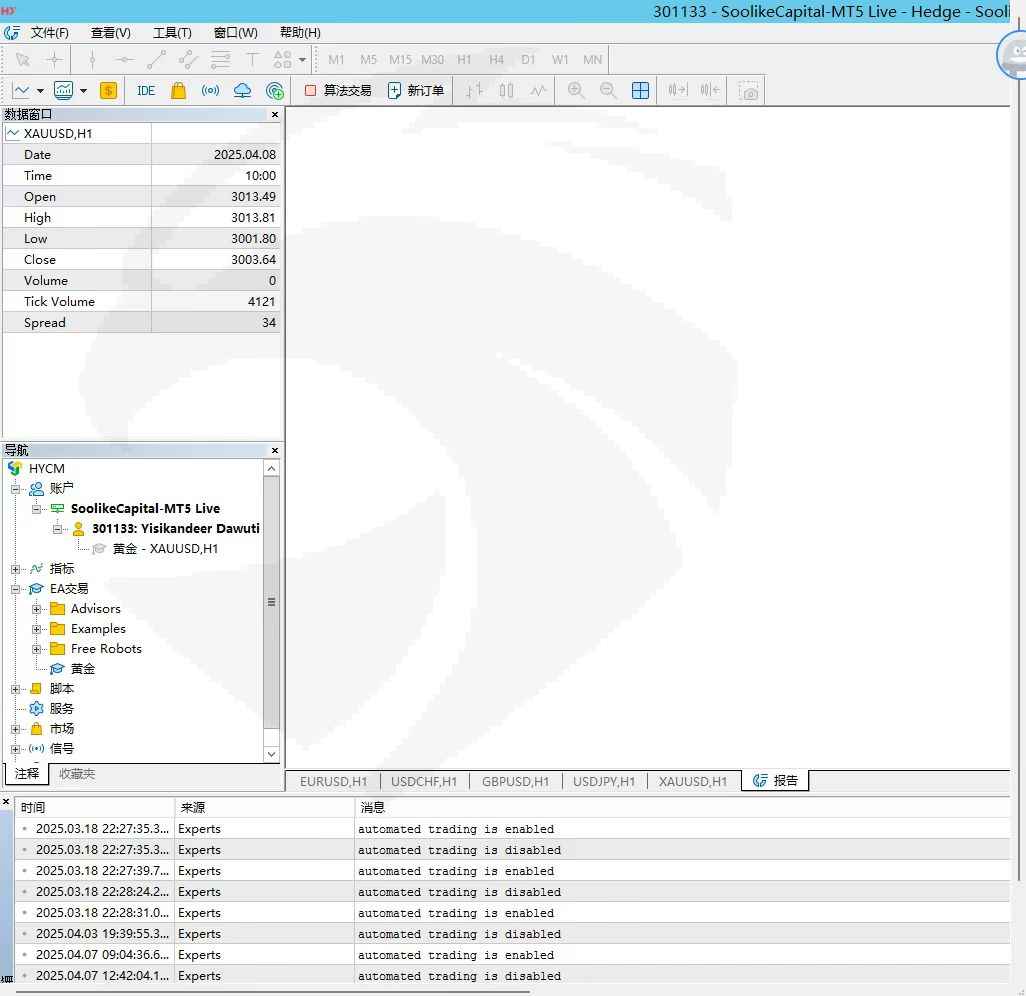Open Signals icon in the toolbar
Image resolution: width=1026 pixels, height=996 pixels.
tap(210, 91)
